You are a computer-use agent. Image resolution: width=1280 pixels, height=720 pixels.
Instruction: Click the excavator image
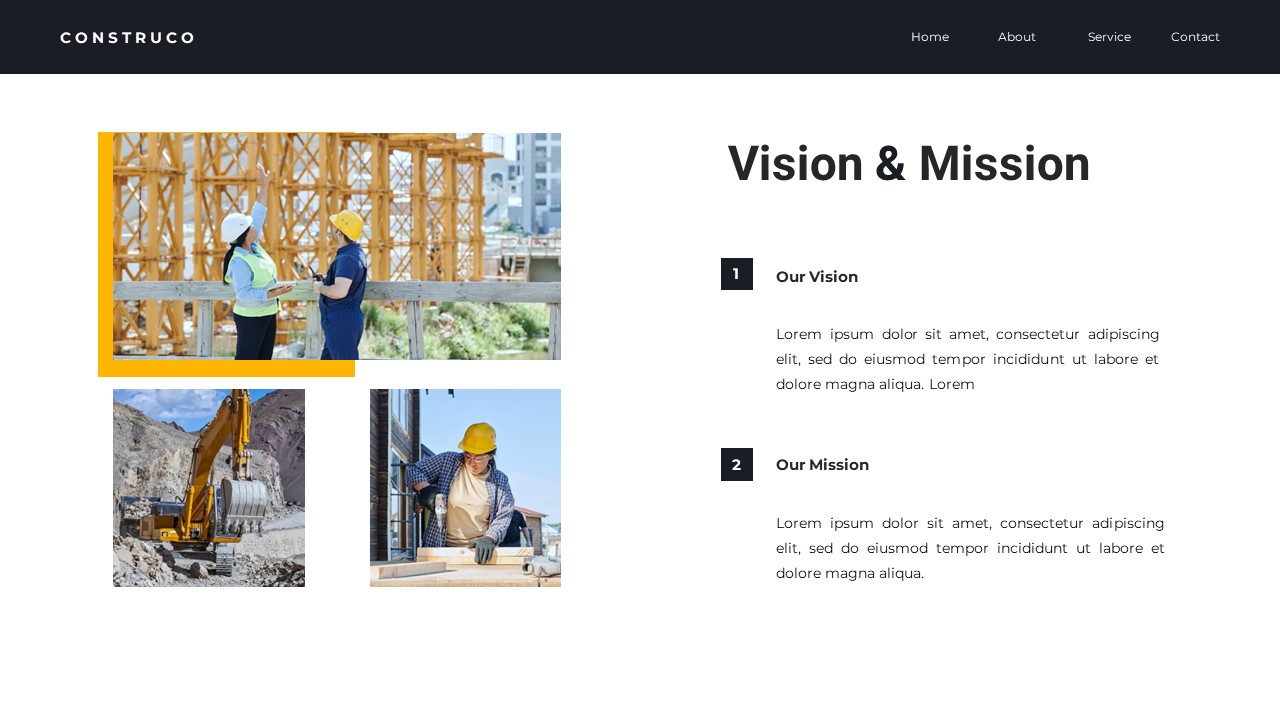(x=208, y=488)
